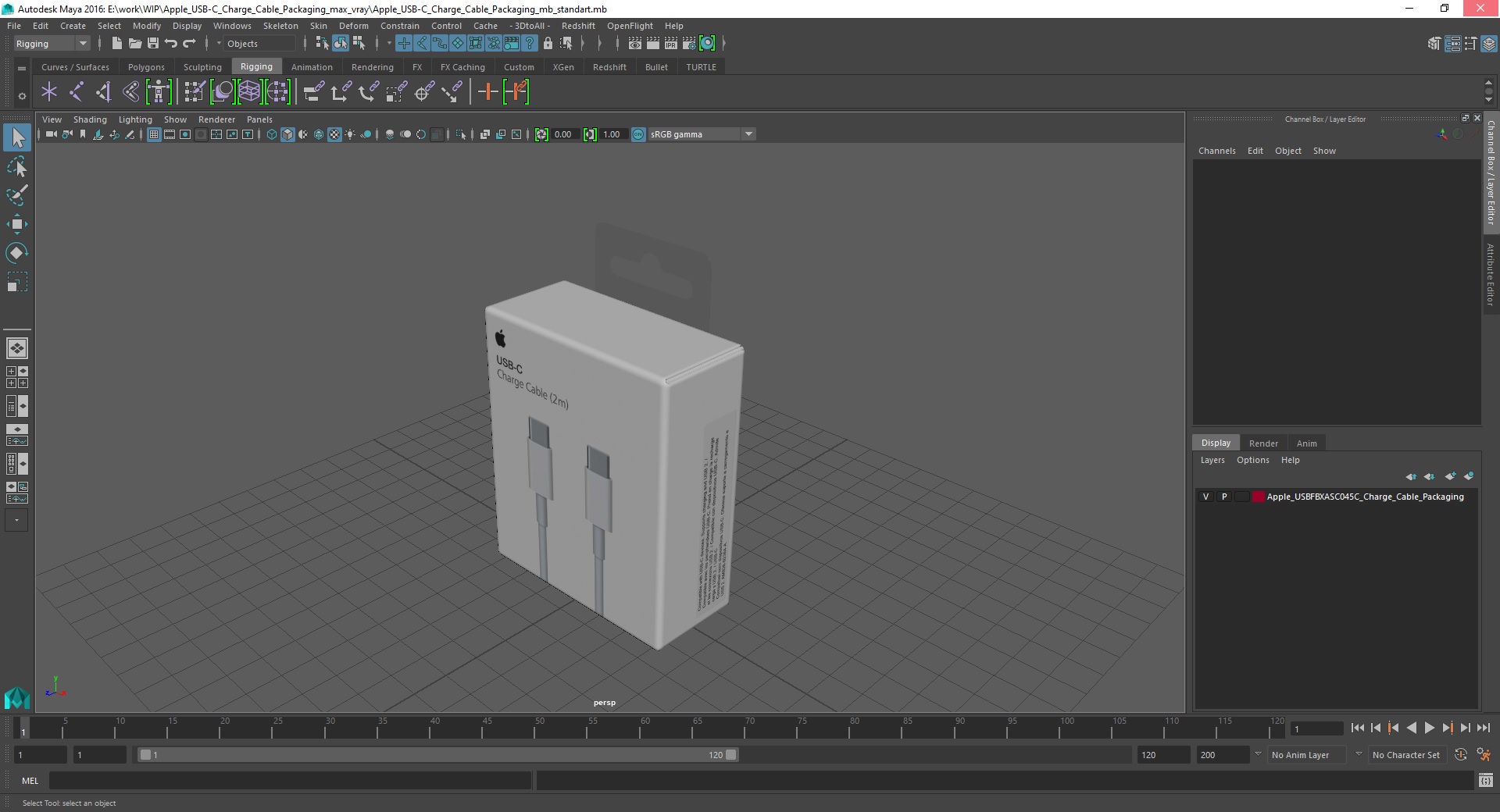
Task: Open animation preferences icon near character set
Action: tap(1484, 755)
